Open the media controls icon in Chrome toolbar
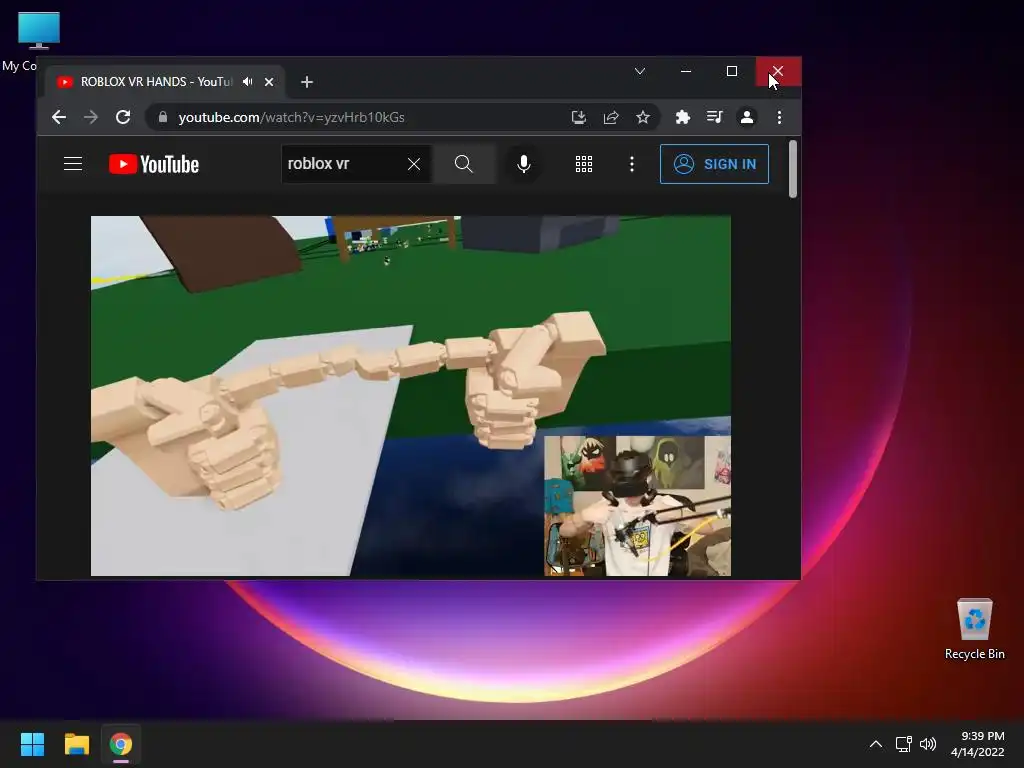1024x768 pixels. (714, 118)
